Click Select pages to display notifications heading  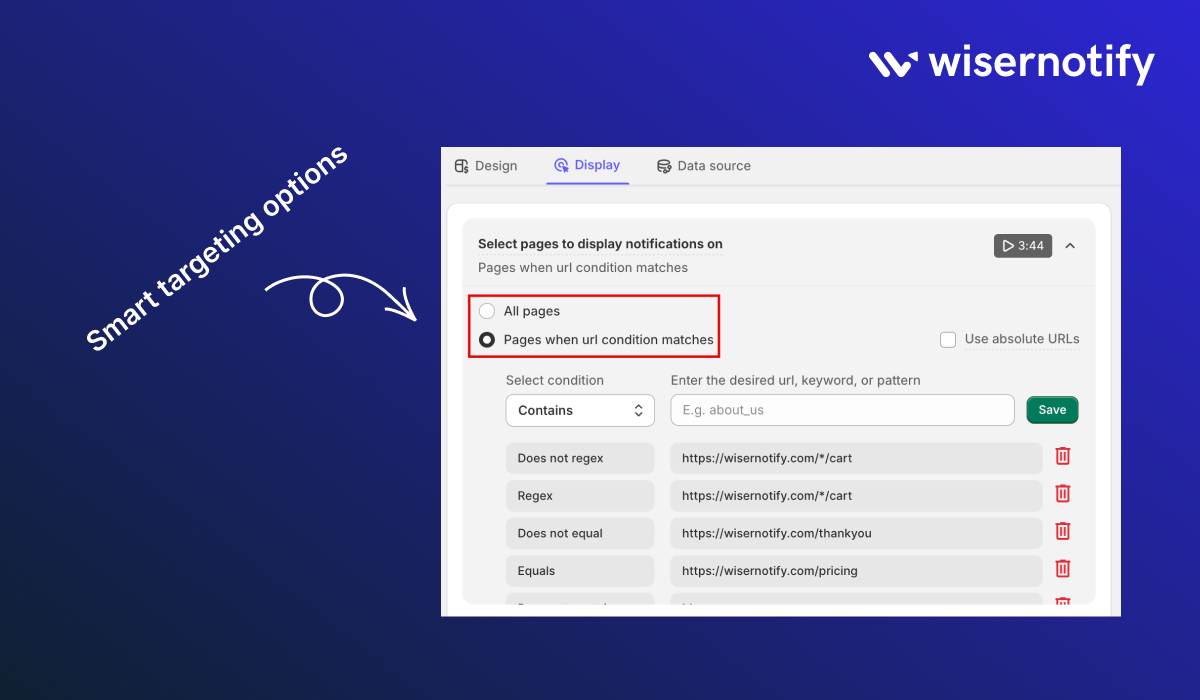point(600,244)
